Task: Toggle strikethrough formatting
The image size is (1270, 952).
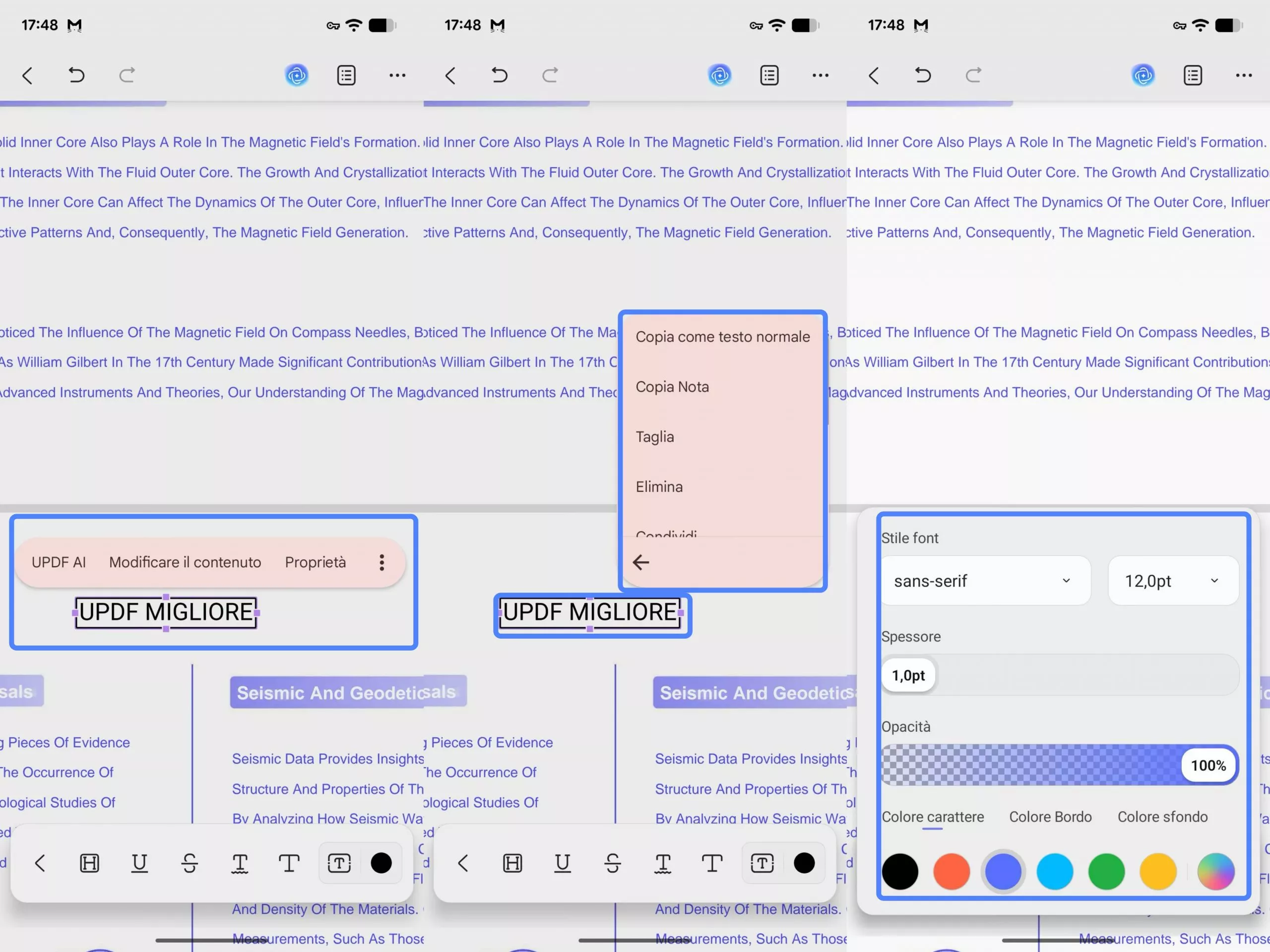Action: tap(190, 863)
